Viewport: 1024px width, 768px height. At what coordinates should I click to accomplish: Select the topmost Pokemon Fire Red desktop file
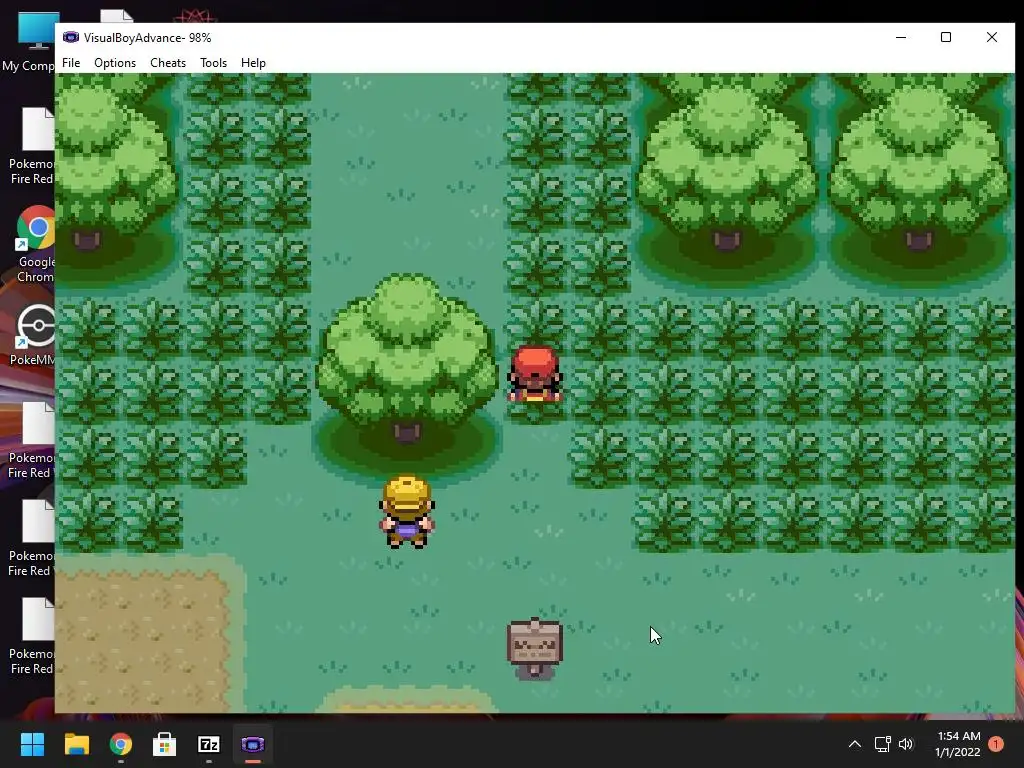point(33,146)
